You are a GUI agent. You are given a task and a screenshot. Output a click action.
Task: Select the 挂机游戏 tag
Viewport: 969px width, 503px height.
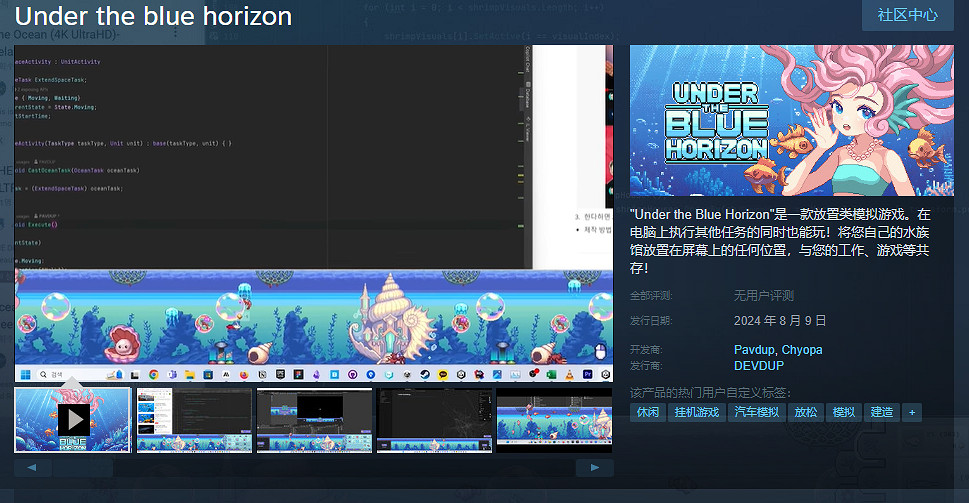[696, 412]
